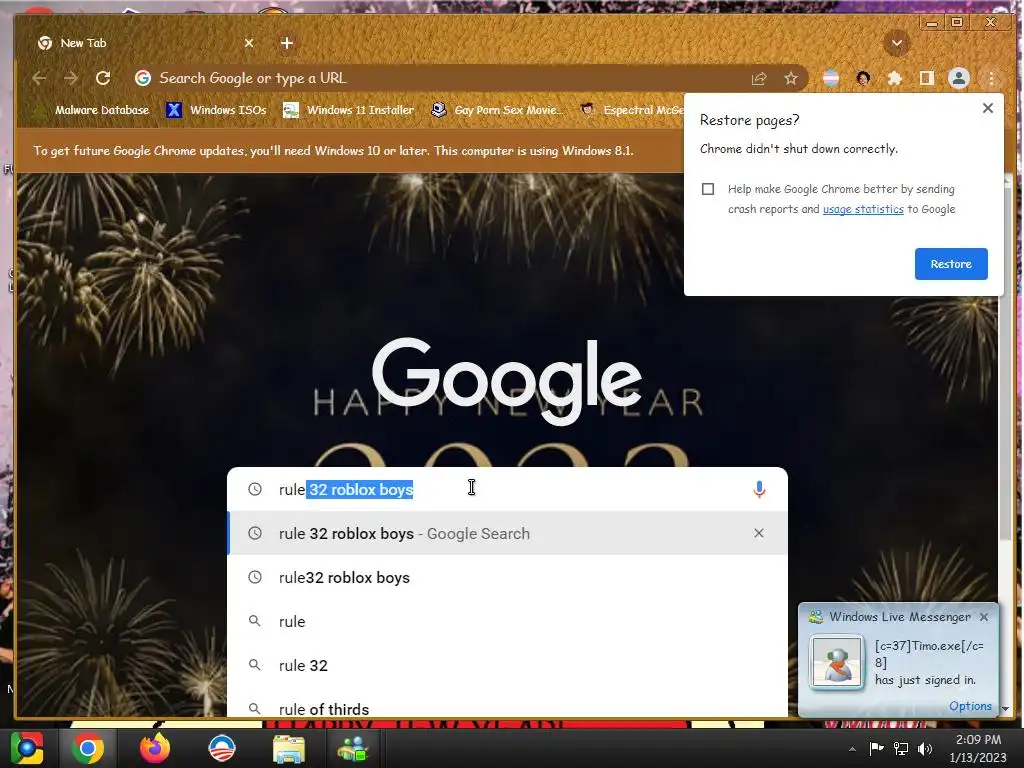Click the Messenger contact avatar picture
Screen dimensions: 1024x768
(x=836, y=662)
